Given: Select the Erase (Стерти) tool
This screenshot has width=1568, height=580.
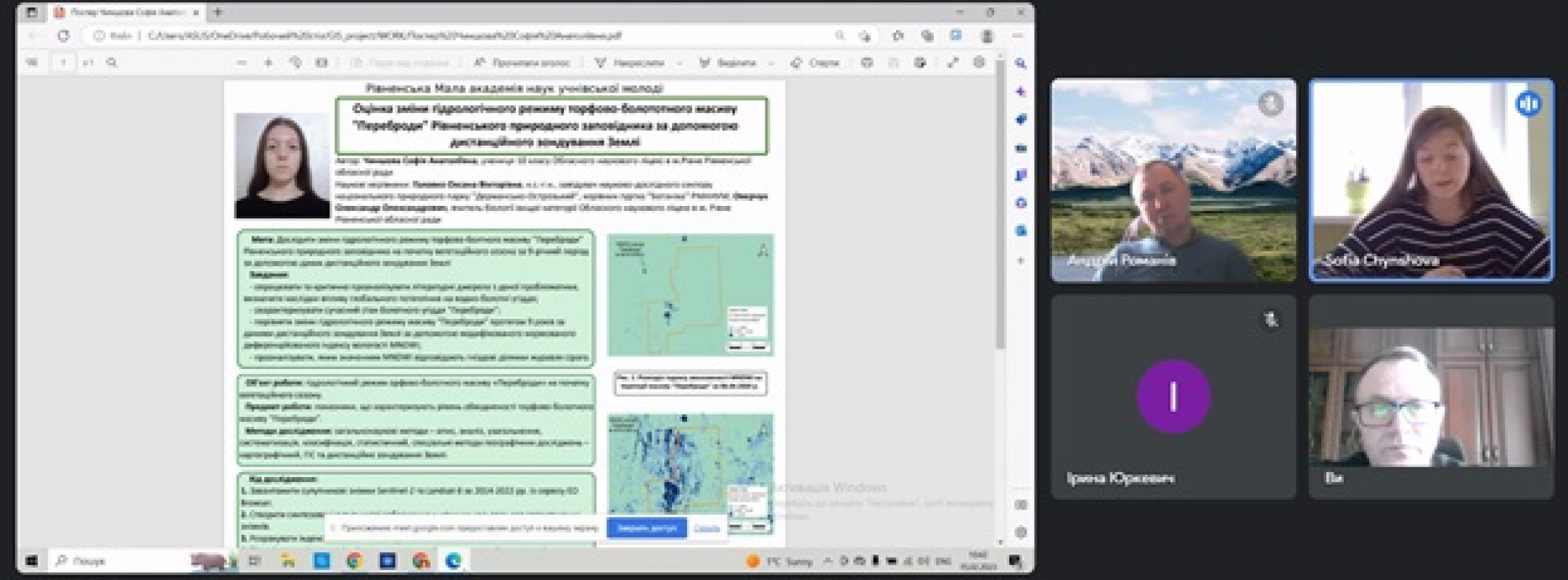Looking at the screenshot, I should pos(815,63).
